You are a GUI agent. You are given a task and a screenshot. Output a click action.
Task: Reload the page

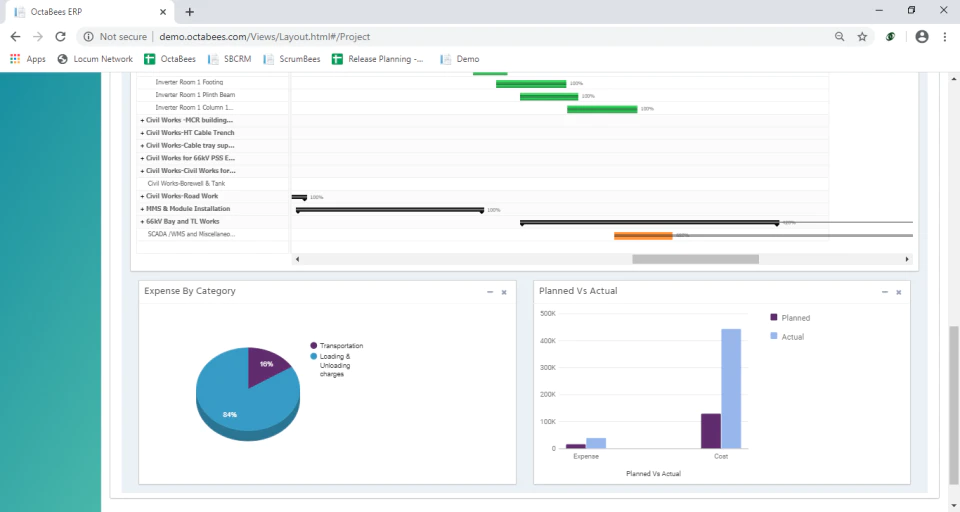point(60,37)
